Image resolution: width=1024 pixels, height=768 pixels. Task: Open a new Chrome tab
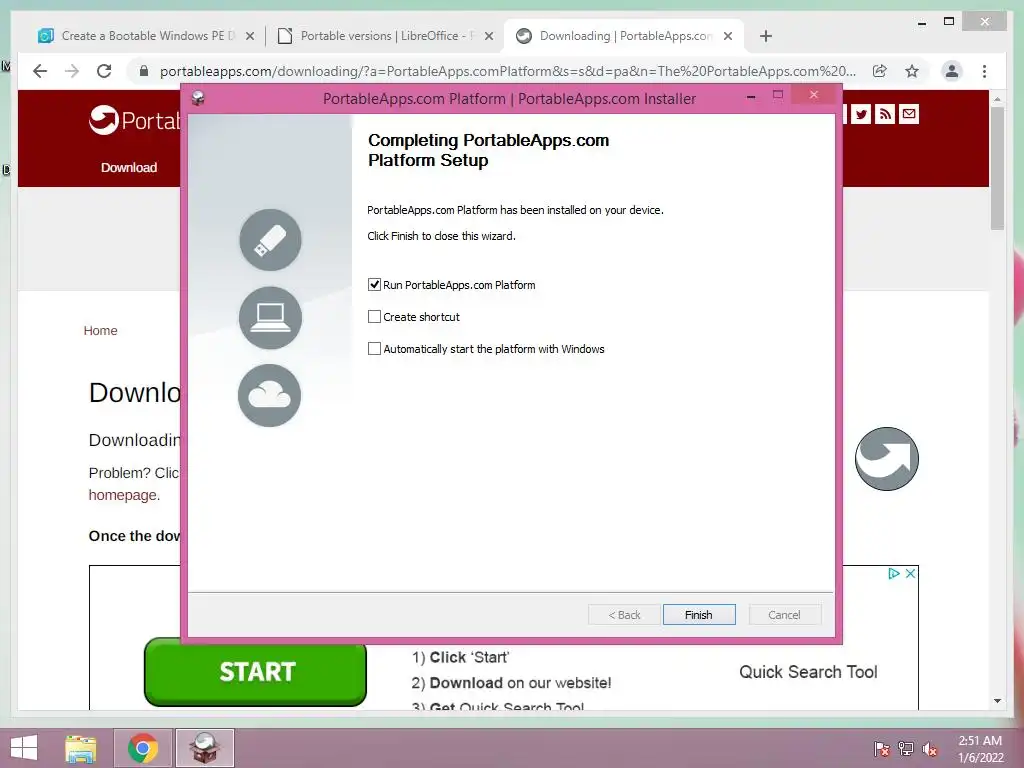point(766,36)
